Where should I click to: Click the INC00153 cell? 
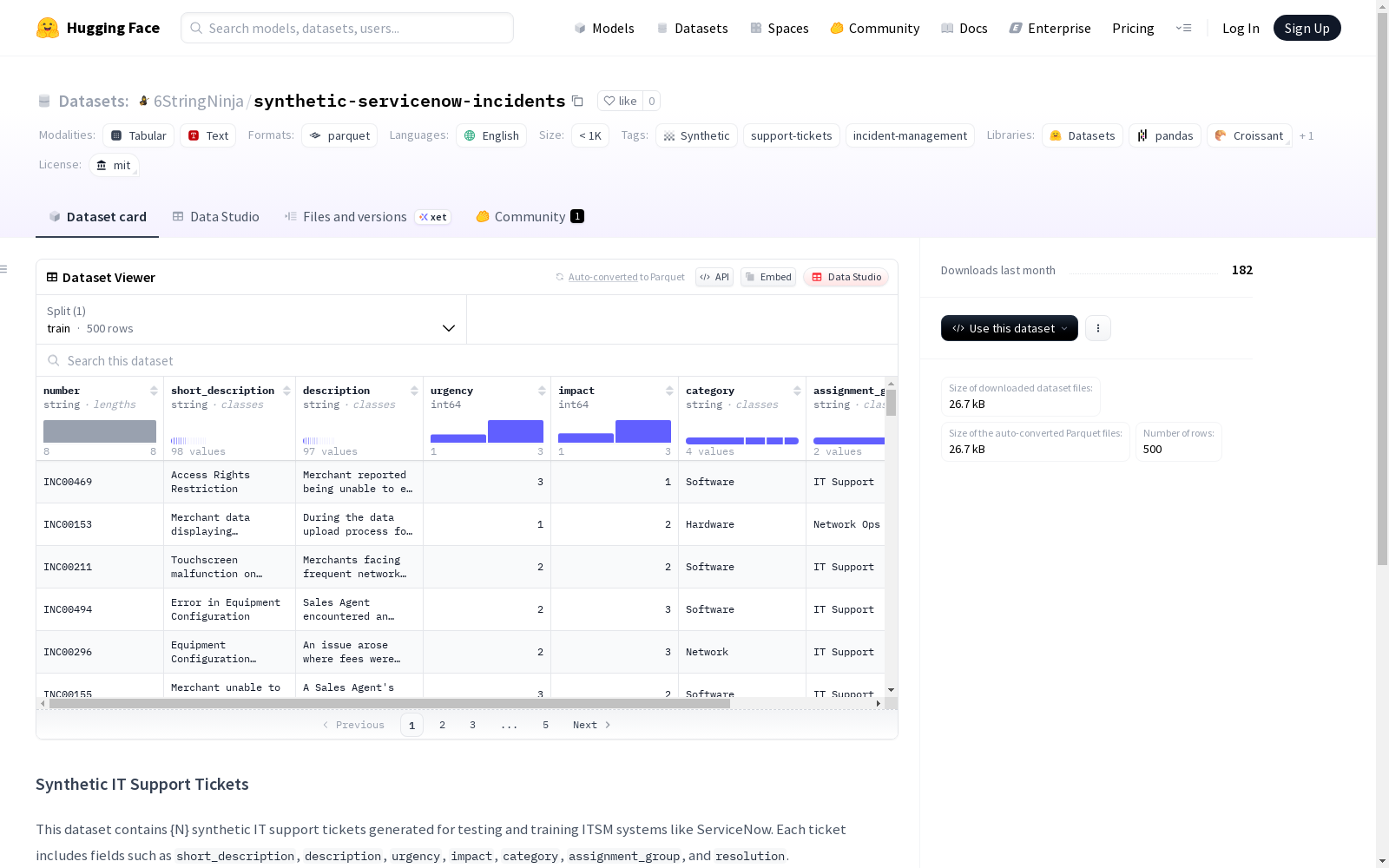(x=100, y=524)
